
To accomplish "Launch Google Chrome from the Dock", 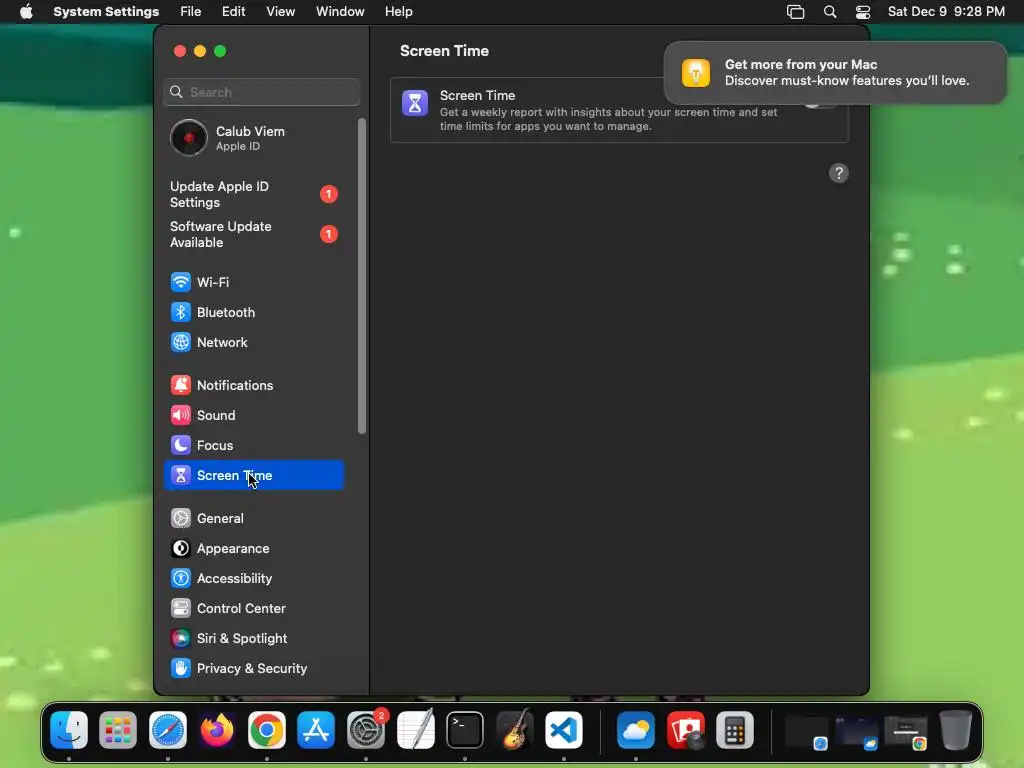I will click(x=266, y=730).
